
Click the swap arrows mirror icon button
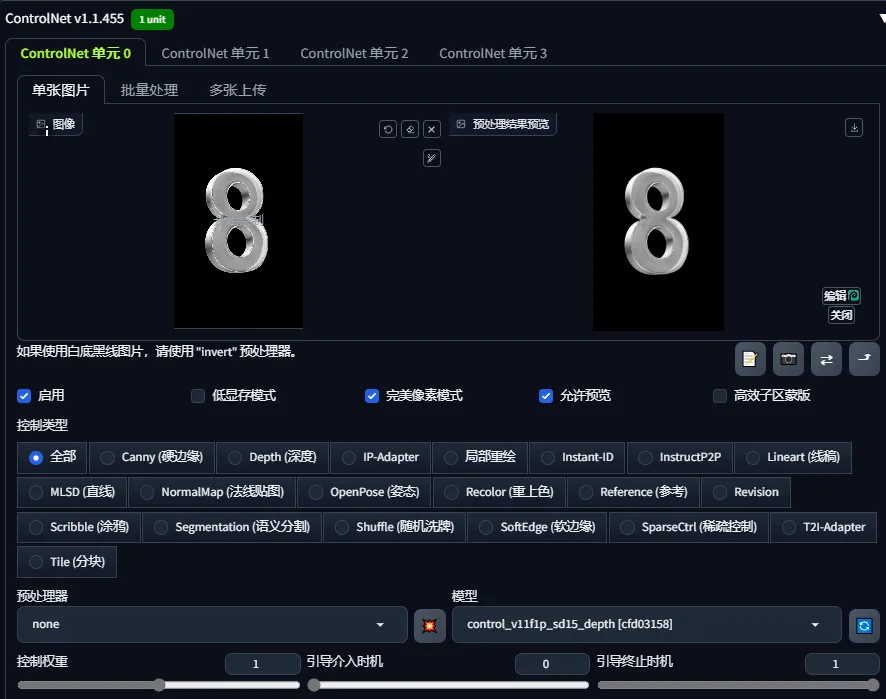point(826,359)
